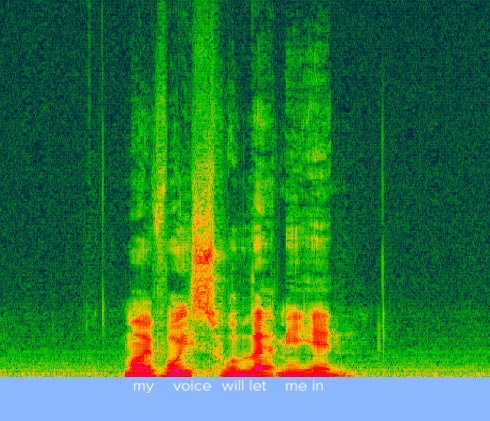Select the word "me" below the spectrogram
This screenshot has width=490, height=421.
coord(296,386)
